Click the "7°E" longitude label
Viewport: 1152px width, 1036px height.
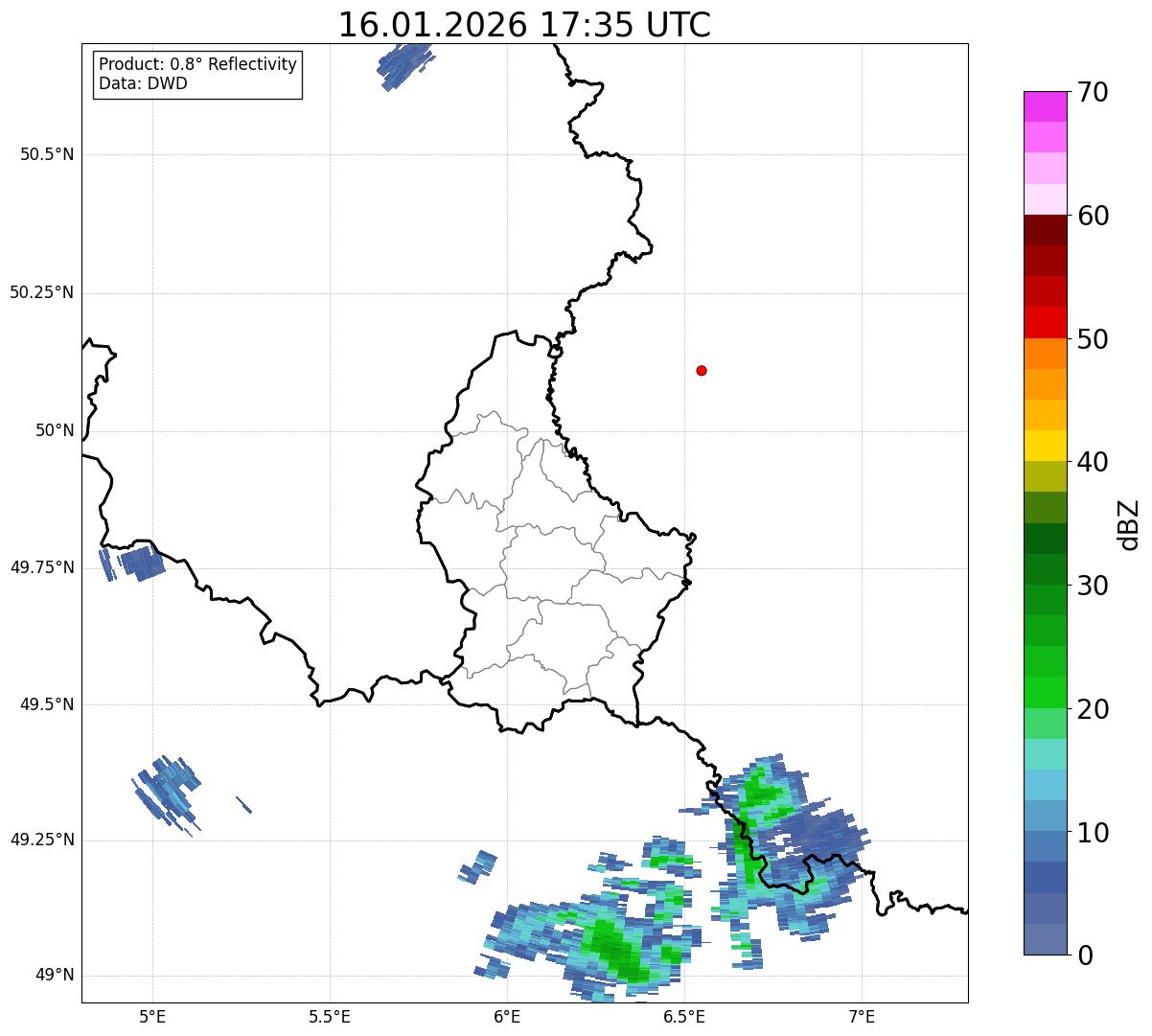862,1017
